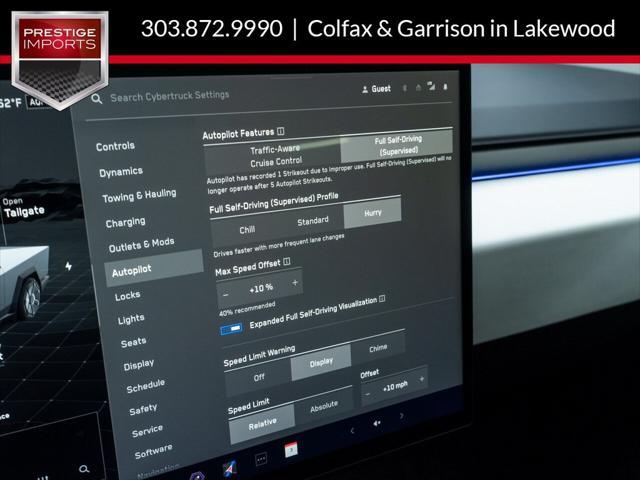Tap the charge port lightning bolt icon

pyautogui.click(x=69, y=266)
